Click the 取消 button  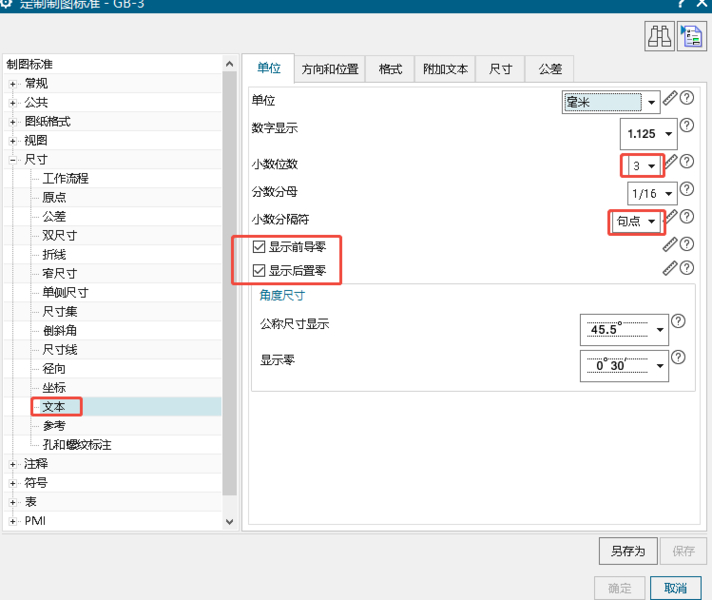pos(675,588)
